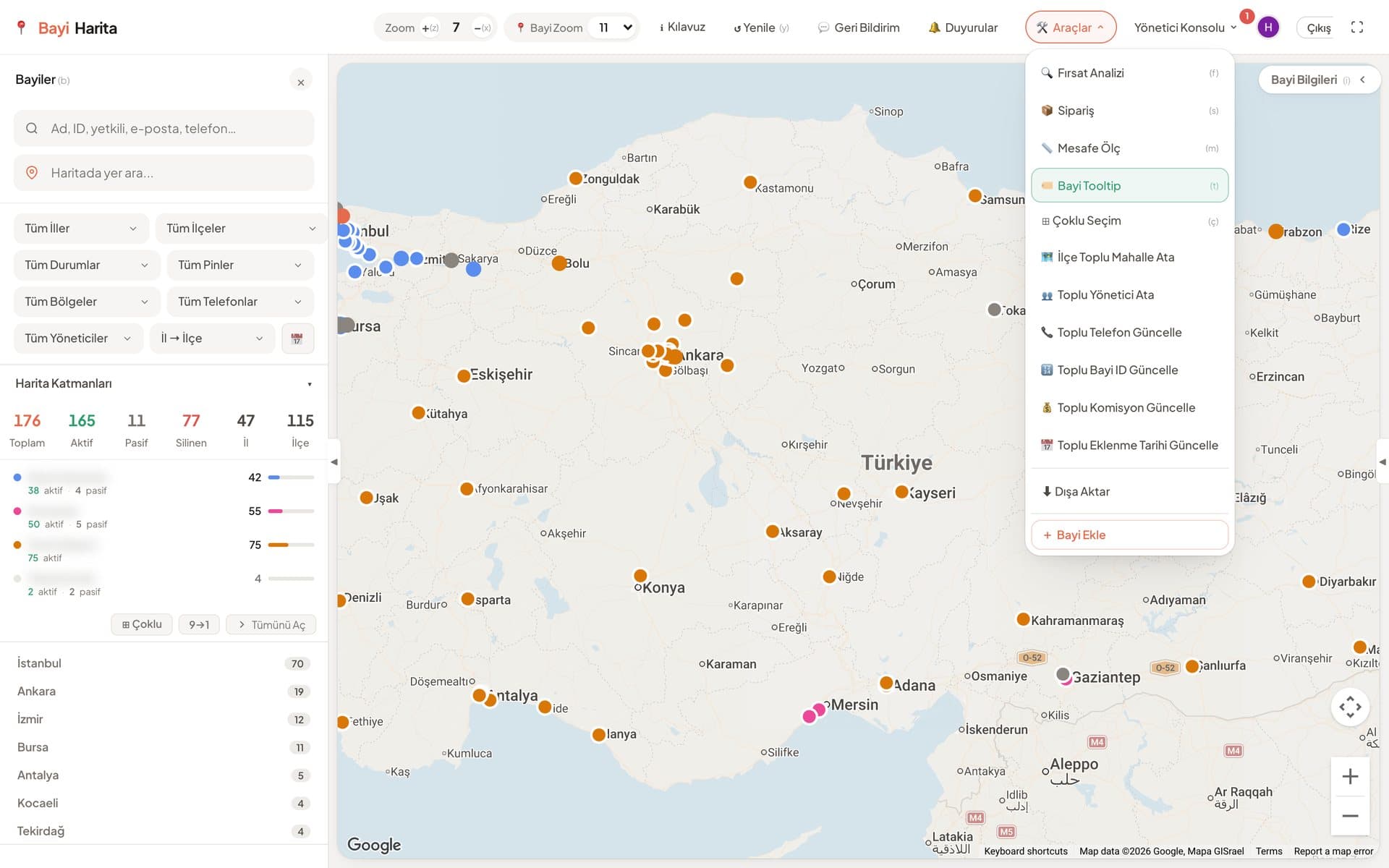Click the orange dealer pin at Konya

coord(640,576)
